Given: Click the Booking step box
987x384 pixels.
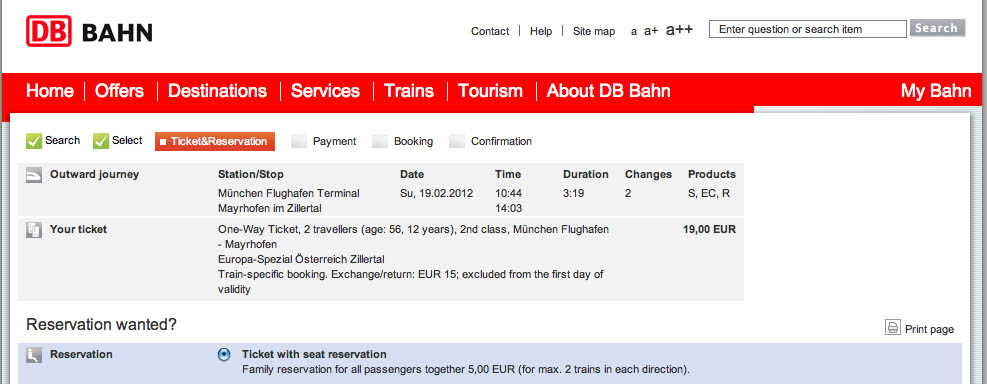Looking at the screenshot, I should click(x=380, y=142).
